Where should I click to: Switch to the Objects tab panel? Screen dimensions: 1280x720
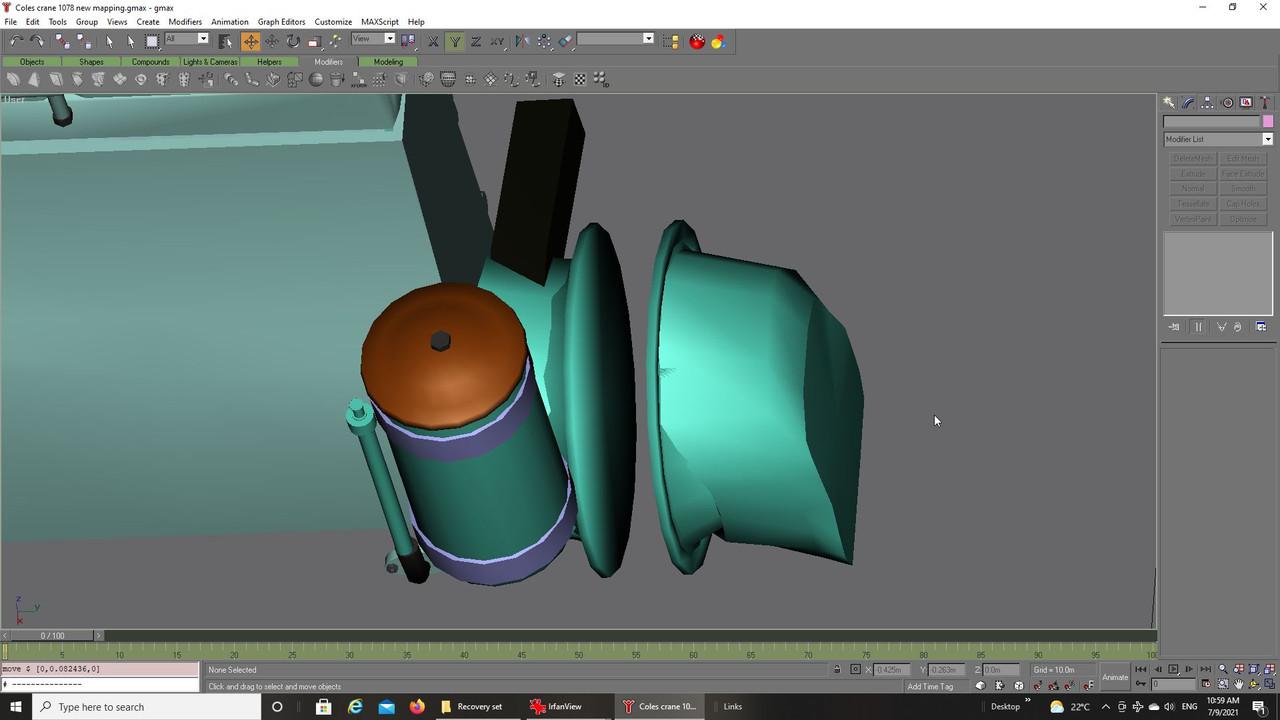32,62
